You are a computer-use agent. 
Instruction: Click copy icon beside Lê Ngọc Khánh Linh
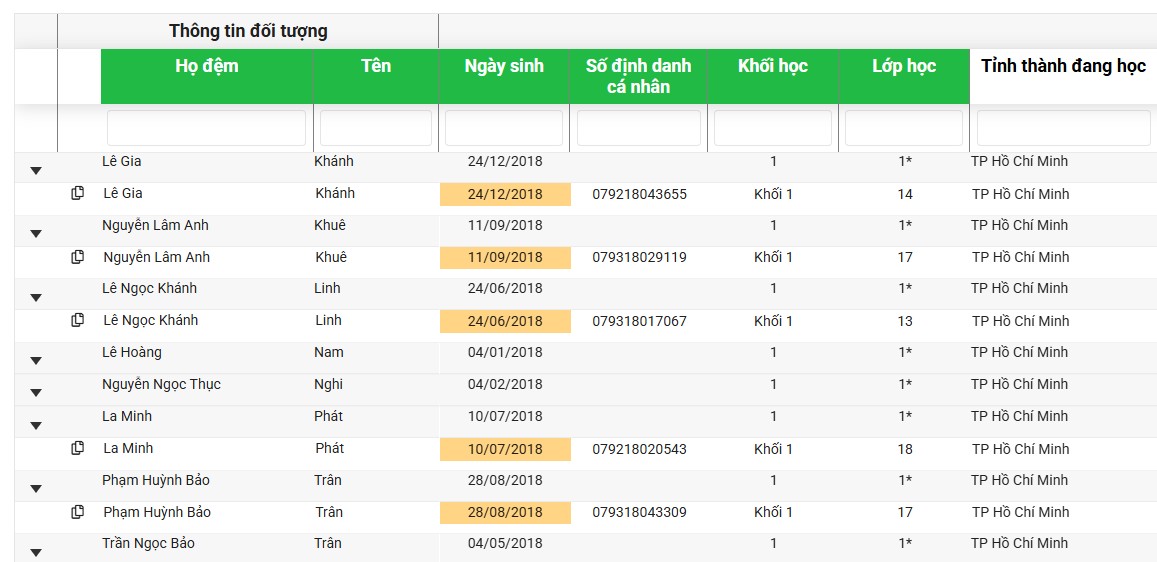78,320
